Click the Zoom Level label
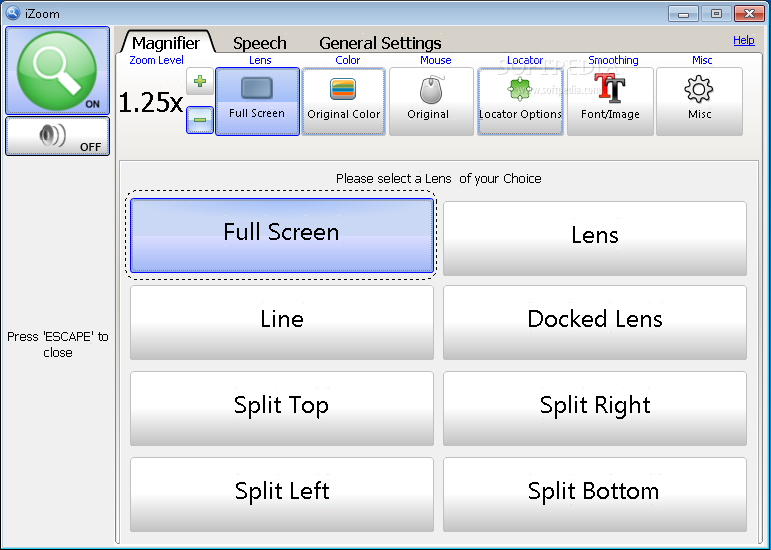 [x=156, y=60]
